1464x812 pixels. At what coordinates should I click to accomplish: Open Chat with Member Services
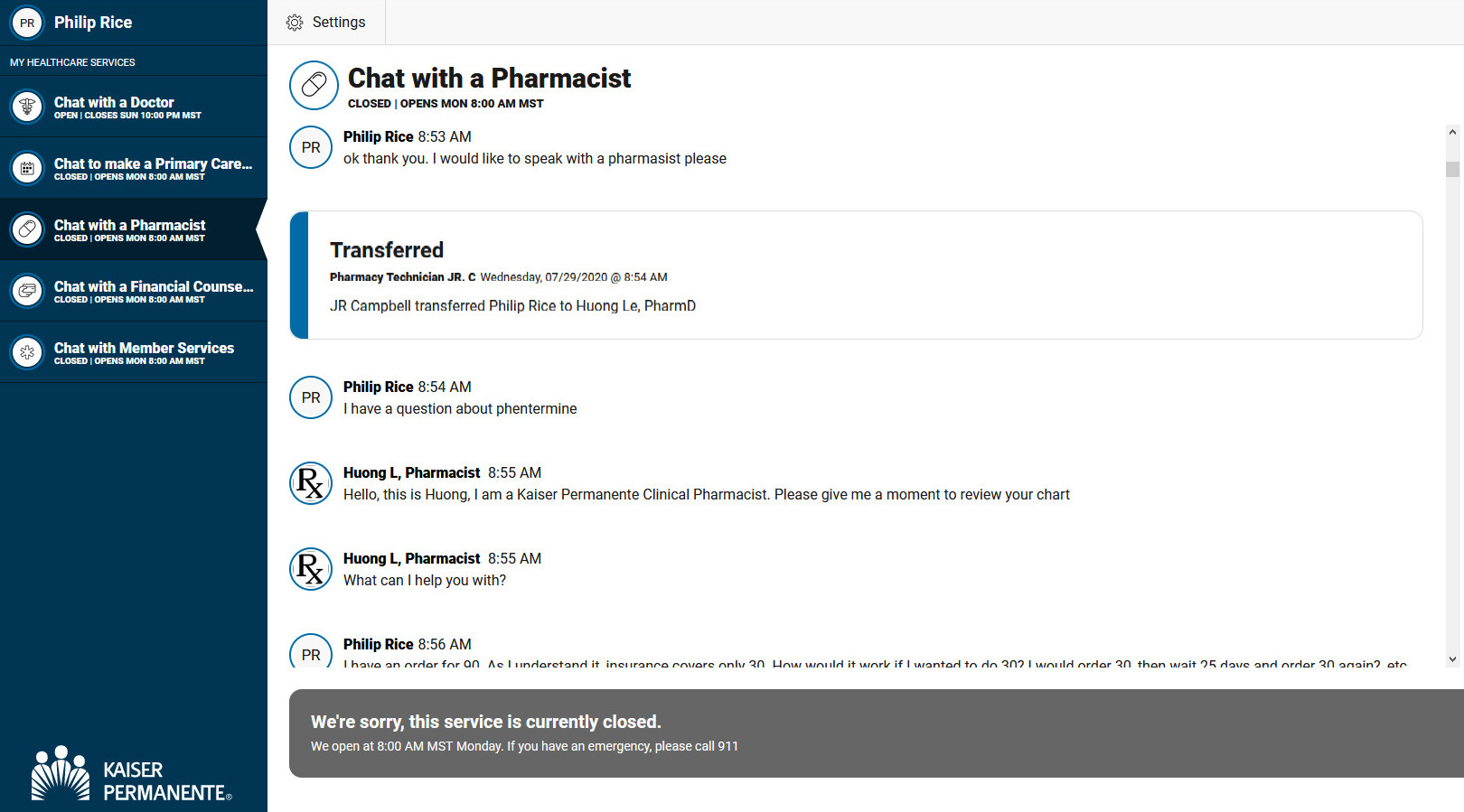coord(134,352)
